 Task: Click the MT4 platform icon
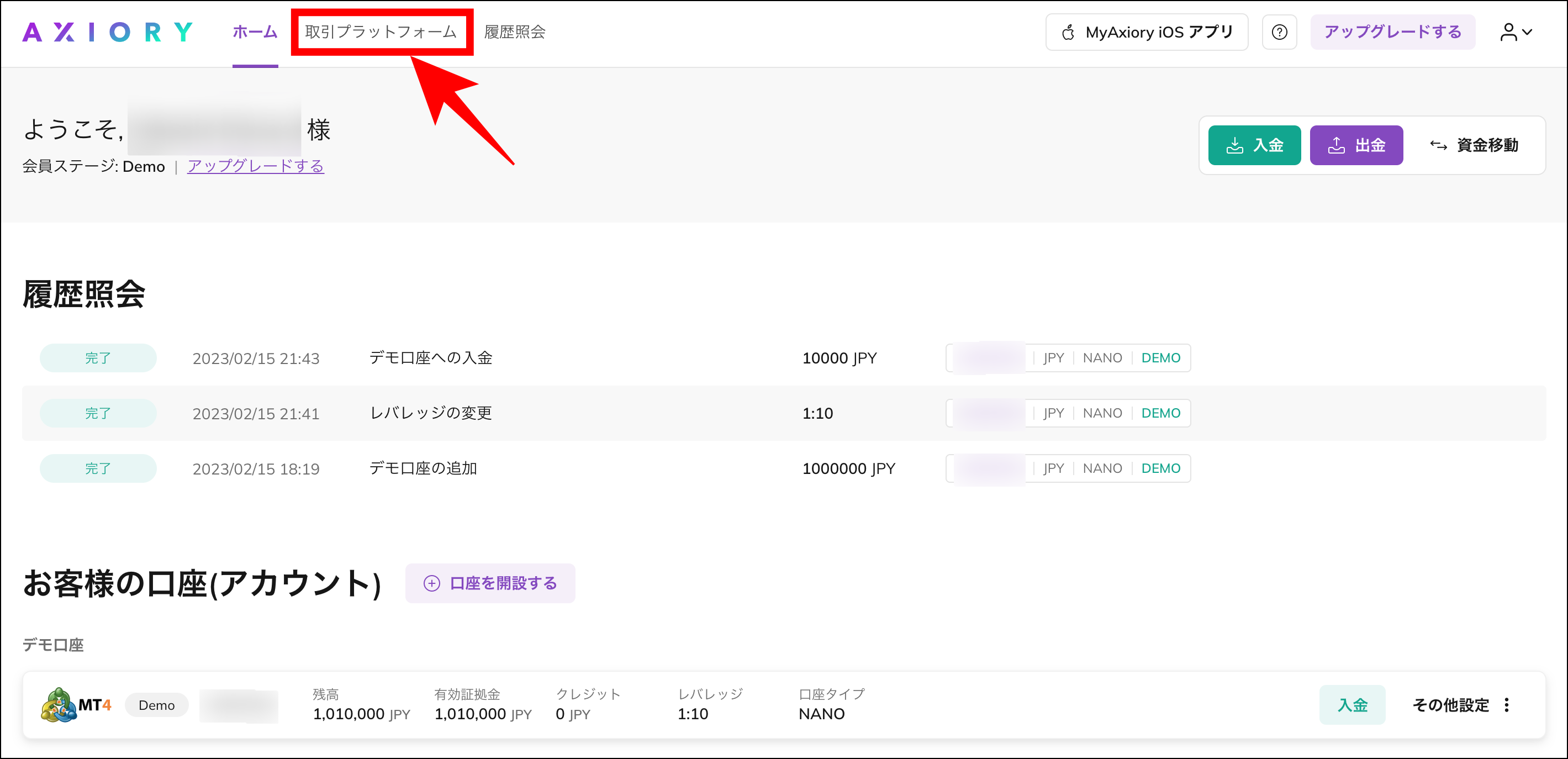[59, 704]
